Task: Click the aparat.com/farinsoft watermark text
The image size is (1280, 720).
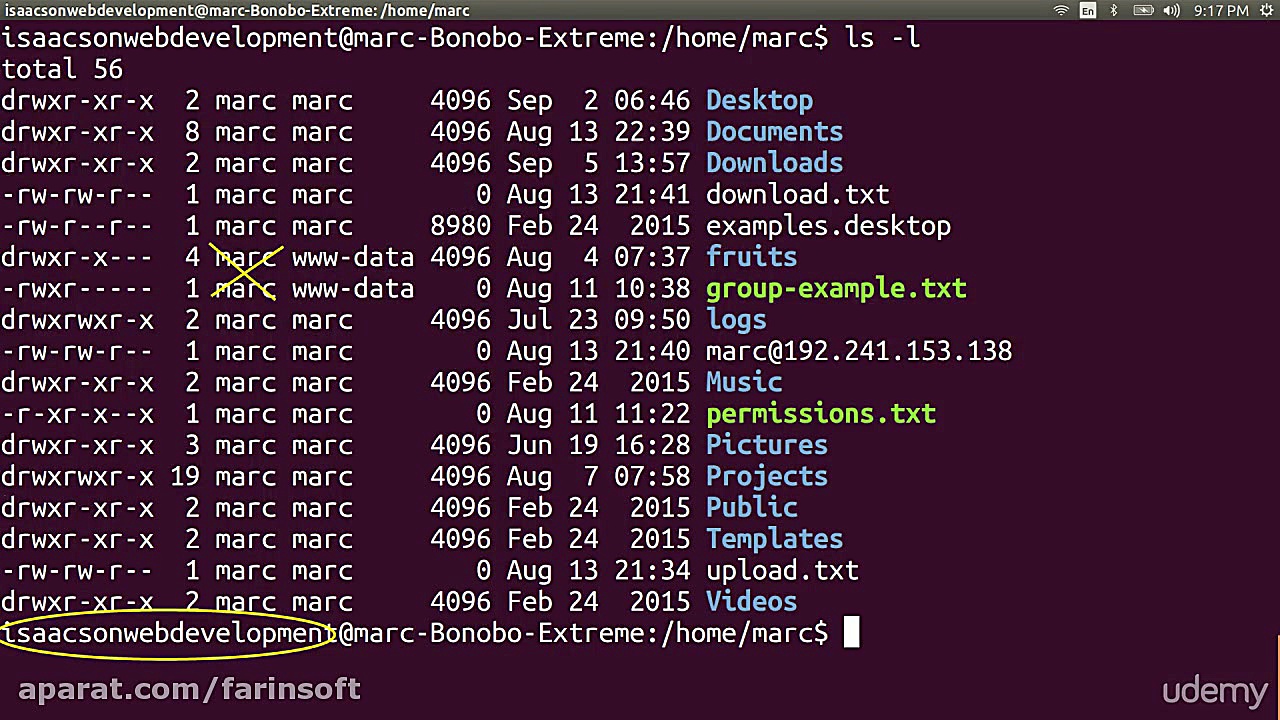Action: click(x=189, y=689)
